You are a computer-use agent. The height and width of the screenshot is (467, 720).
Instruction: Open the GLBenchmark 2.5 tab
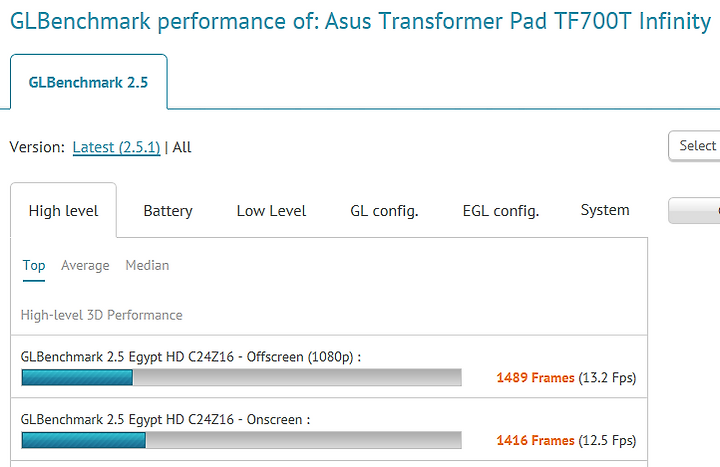pyautogui.click(x=89, y=82)
